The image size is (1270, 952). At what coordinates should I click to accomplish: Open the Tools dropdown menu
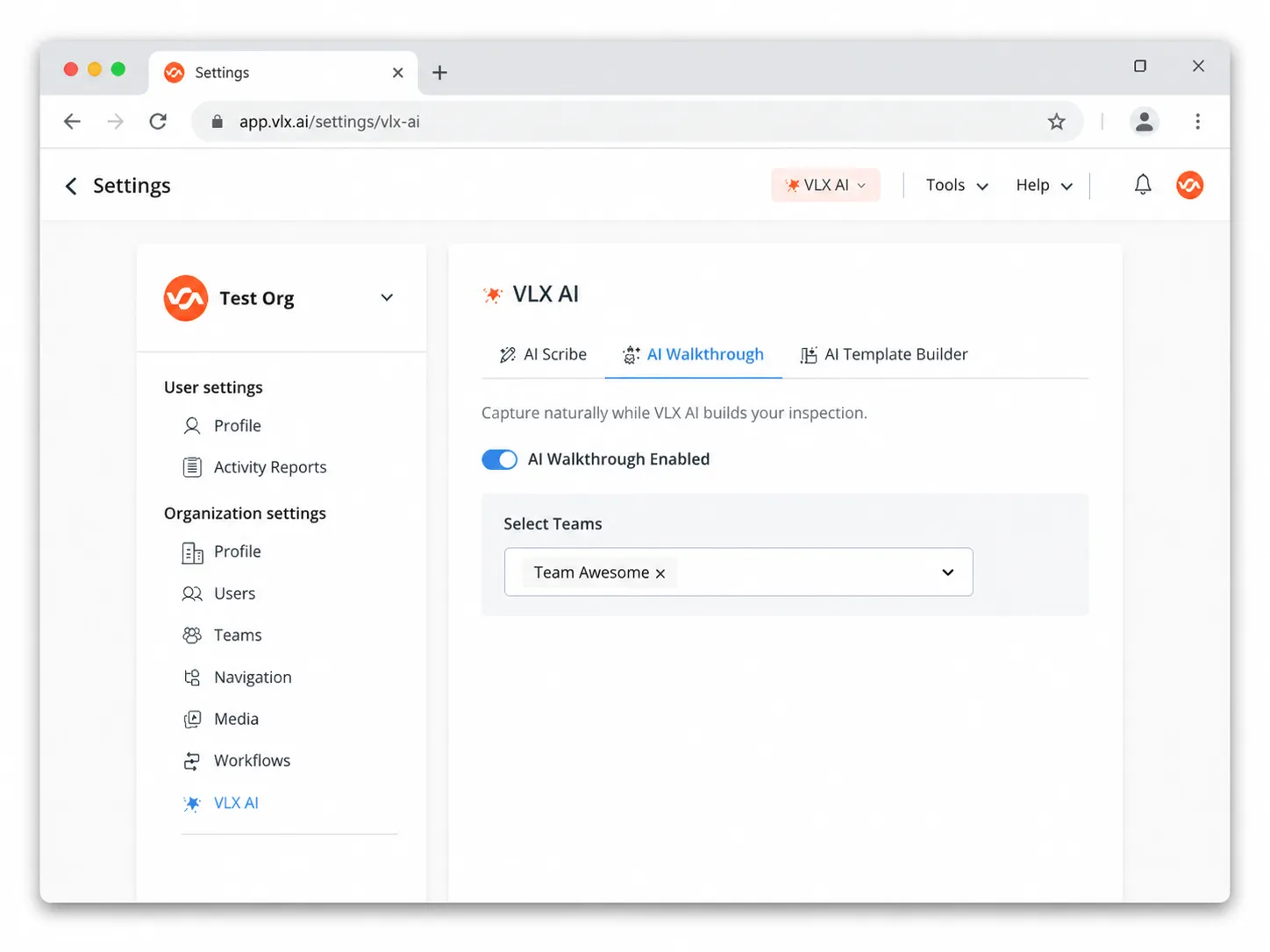coord(957,185)
